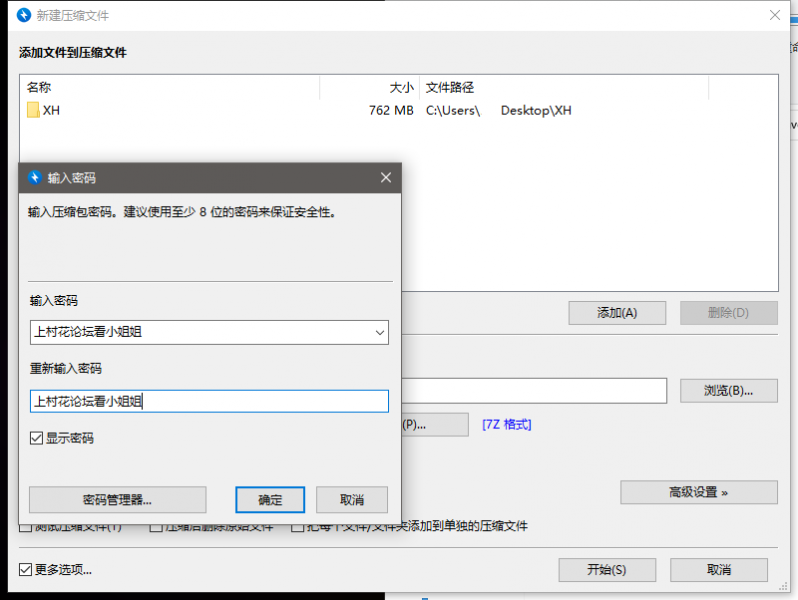798x600 pixels.
Task: Click the 文件路径 column header
Action: tap(450, 87)
